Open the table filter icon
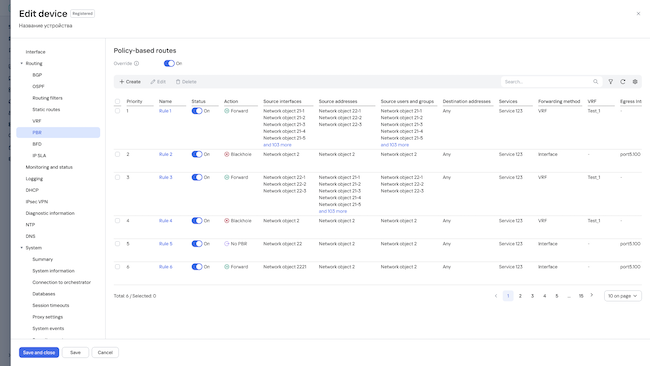 click(611, 82)
